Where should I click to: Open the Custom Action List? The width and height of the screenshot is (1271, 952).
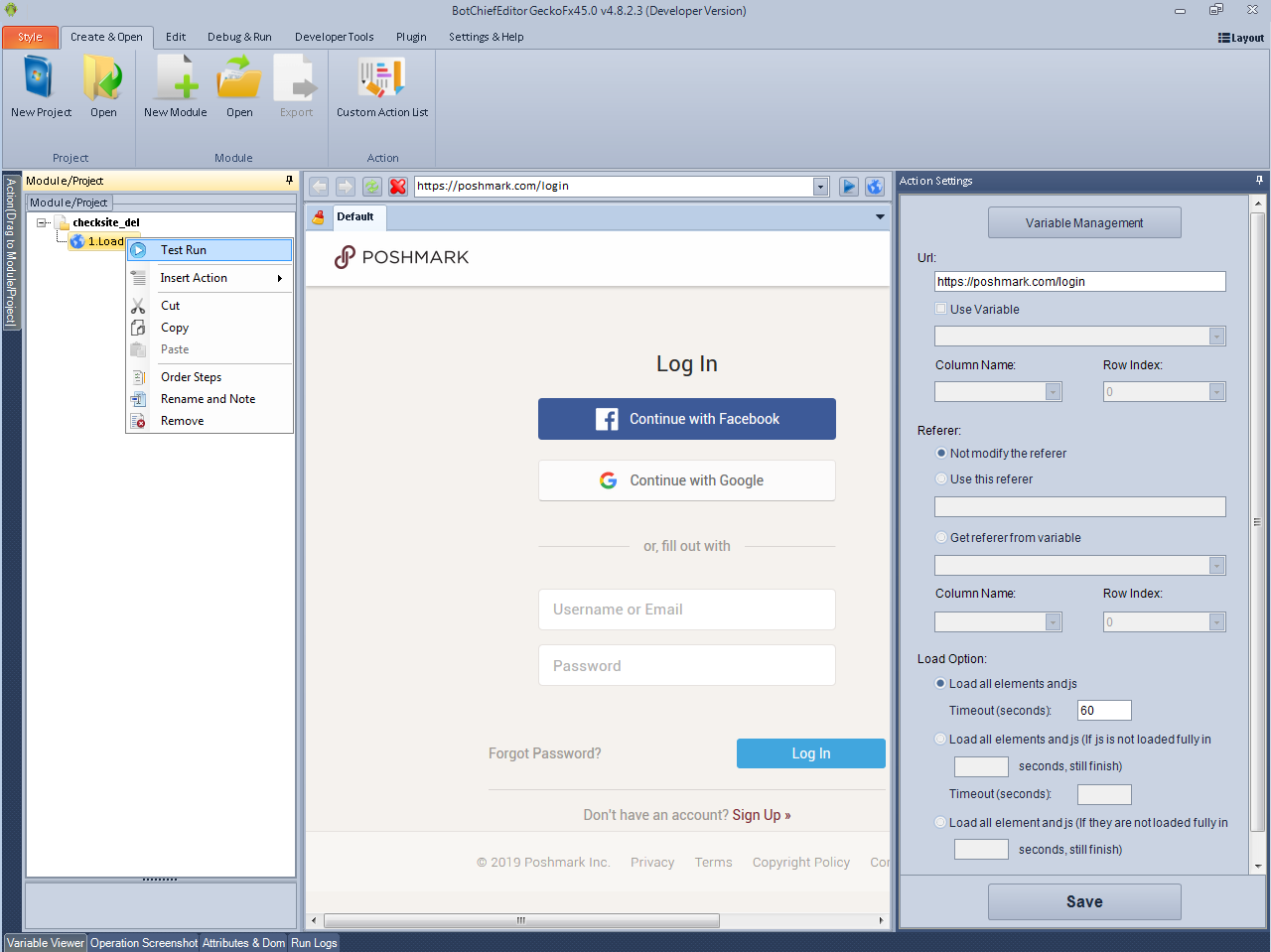382,79
